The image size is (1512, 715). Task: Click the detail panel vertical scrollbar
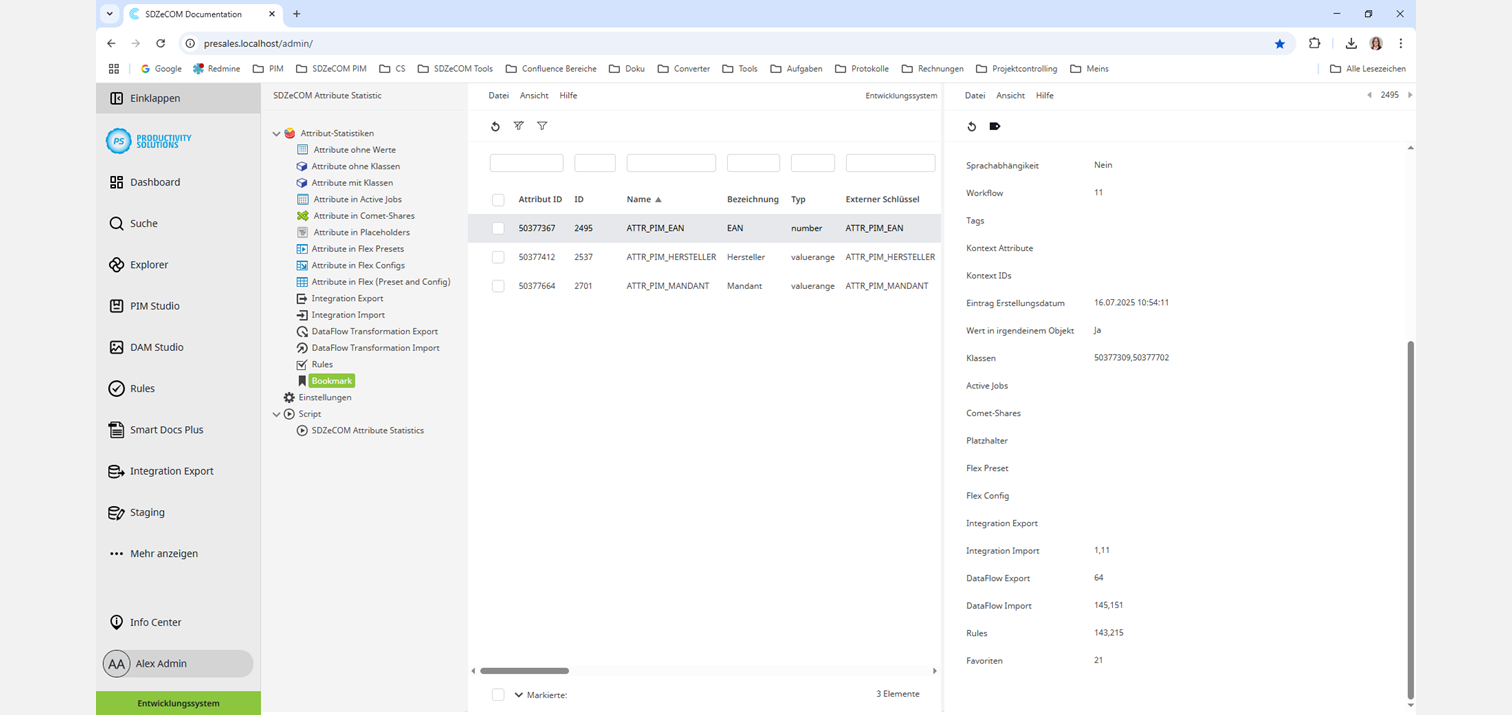pyautogui.click(x=1411, y=520)
